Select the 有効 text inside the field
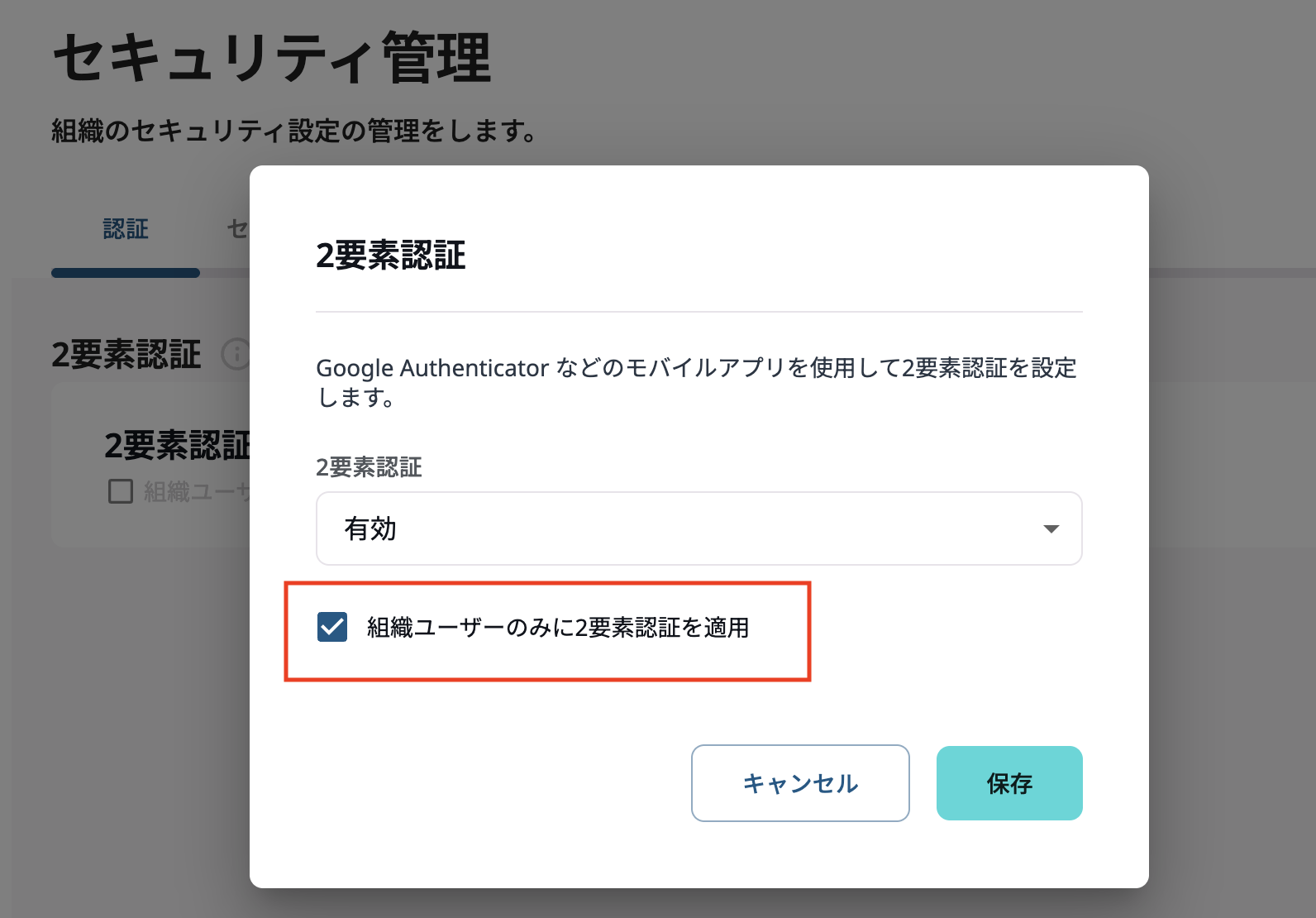The image size is (1316, 918). (x=370, y=528)
